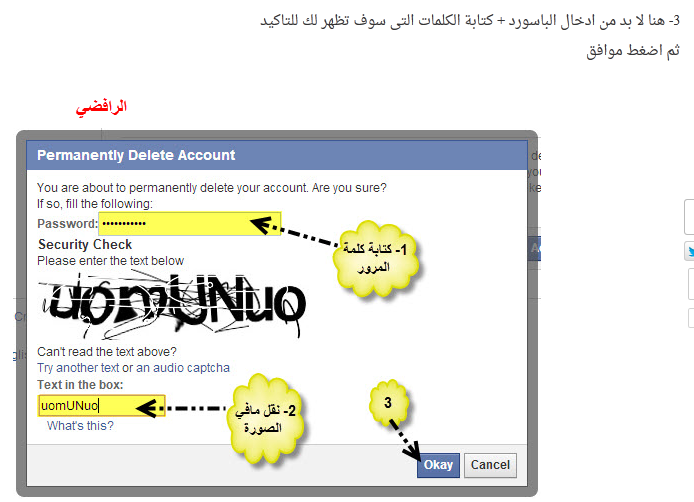Click the yellow callout bubble numbered 3
The height and width of the screenshot is (502, 694).
tap(388, 402)
